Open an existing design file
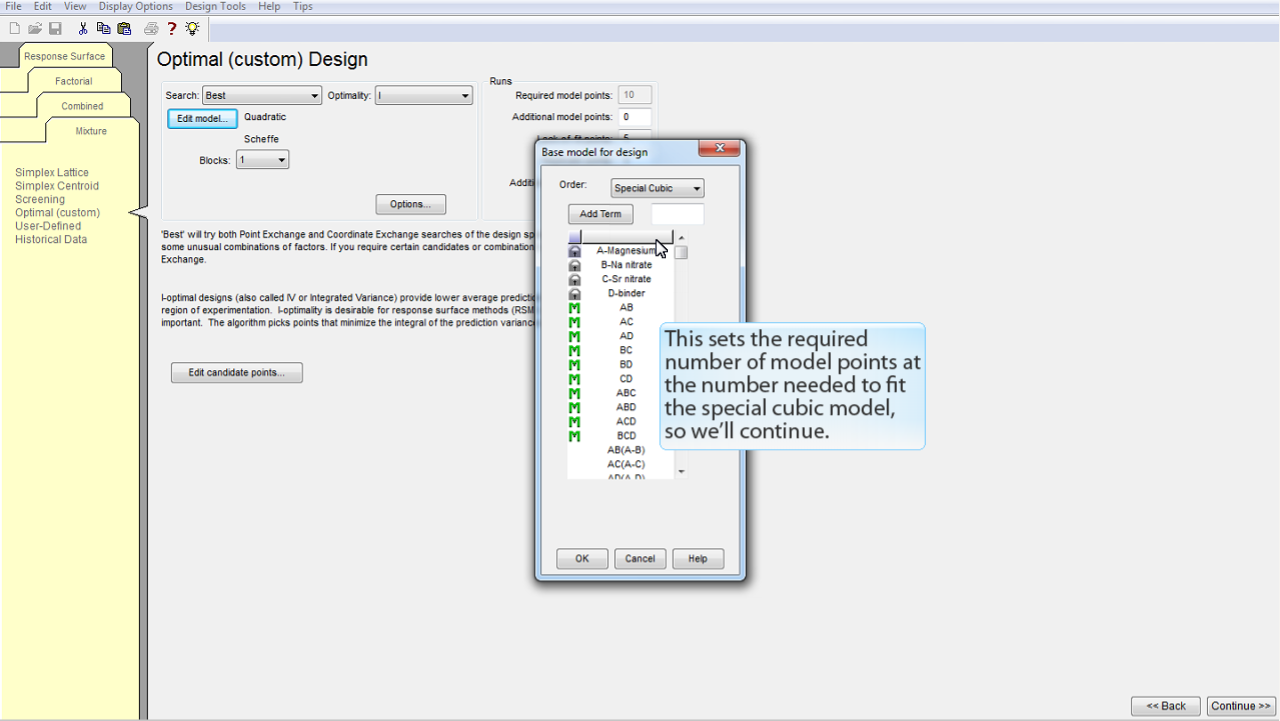 coord(35,29)
